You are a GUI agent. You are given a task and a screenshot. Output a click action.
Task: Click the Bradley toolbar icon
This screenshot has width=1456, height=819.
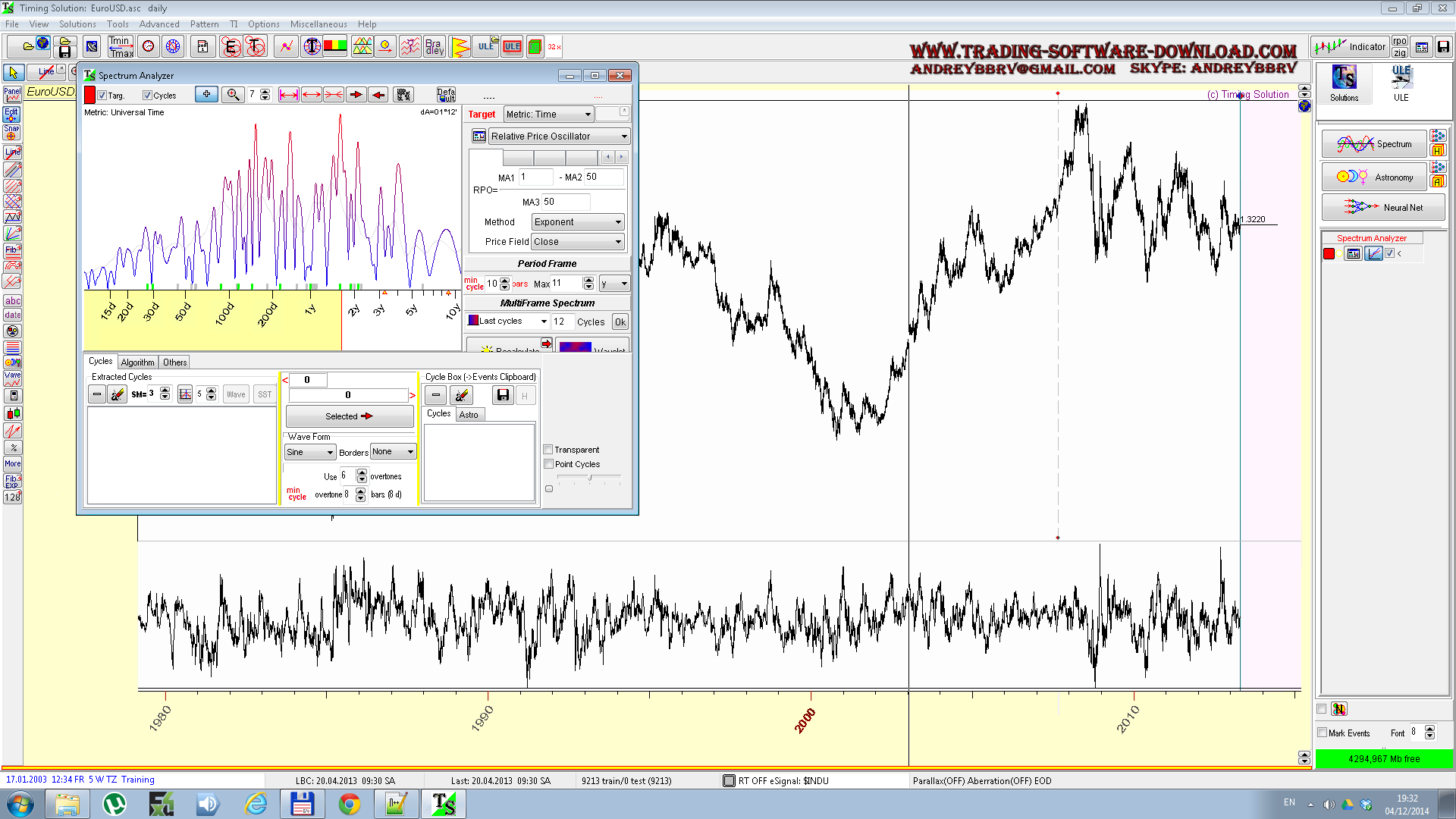[x=435, y=47]
